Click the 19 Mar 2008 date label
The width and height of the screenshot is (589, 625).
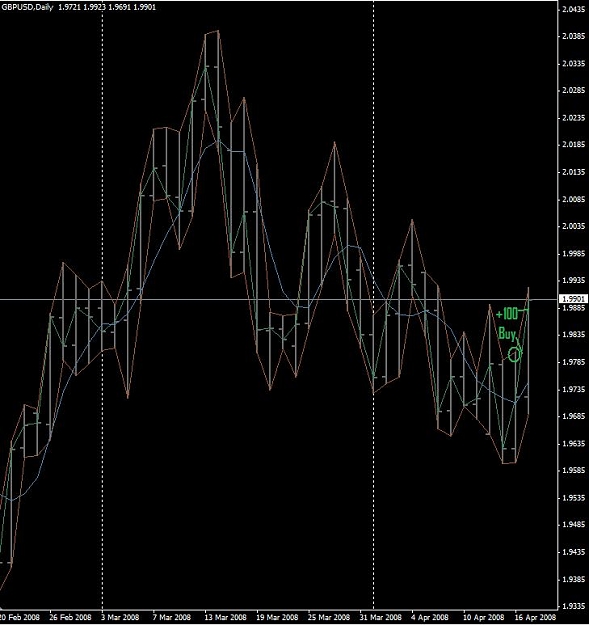[277, 617]
